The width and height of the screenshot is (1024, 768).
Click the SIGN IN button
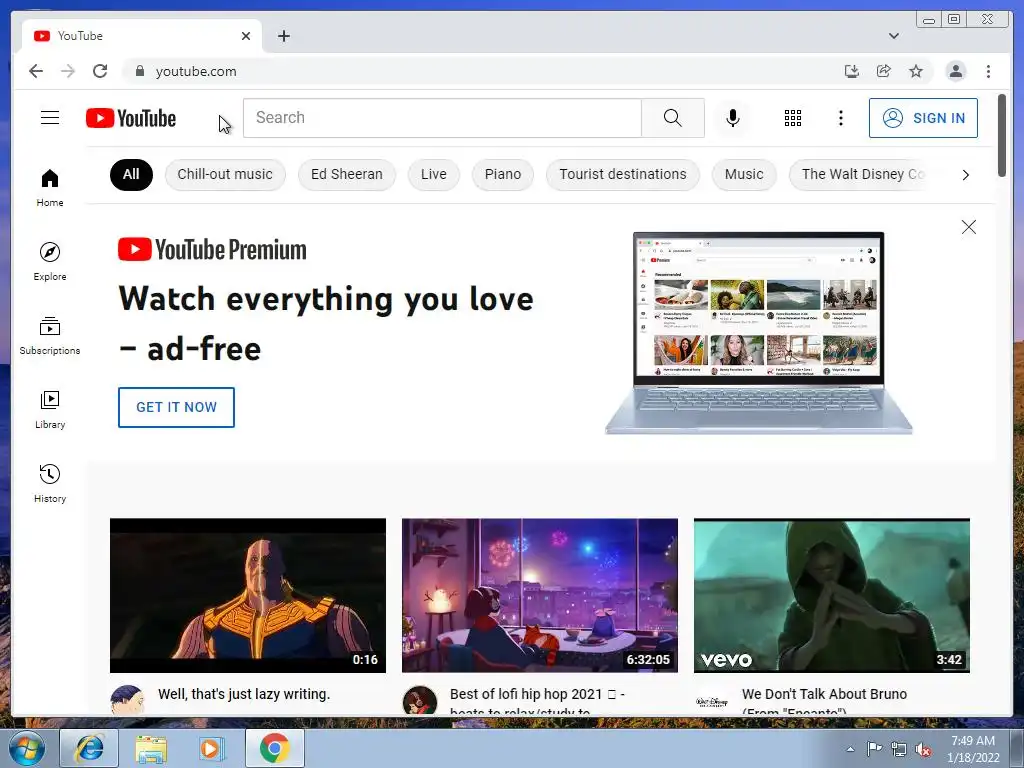(923, 118)
